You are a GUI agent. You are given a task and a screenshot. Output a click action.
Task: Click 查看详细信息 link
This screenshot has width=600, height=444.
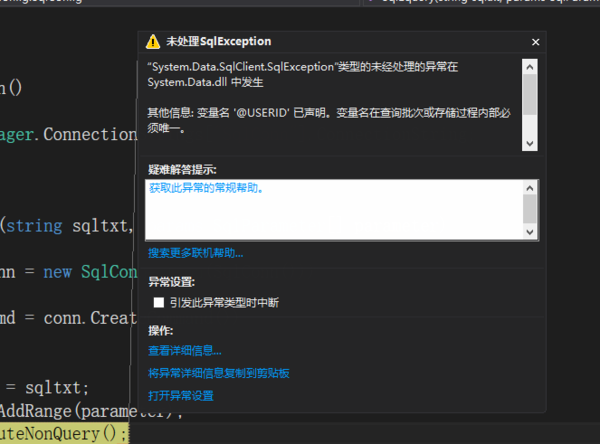(184, 351)
